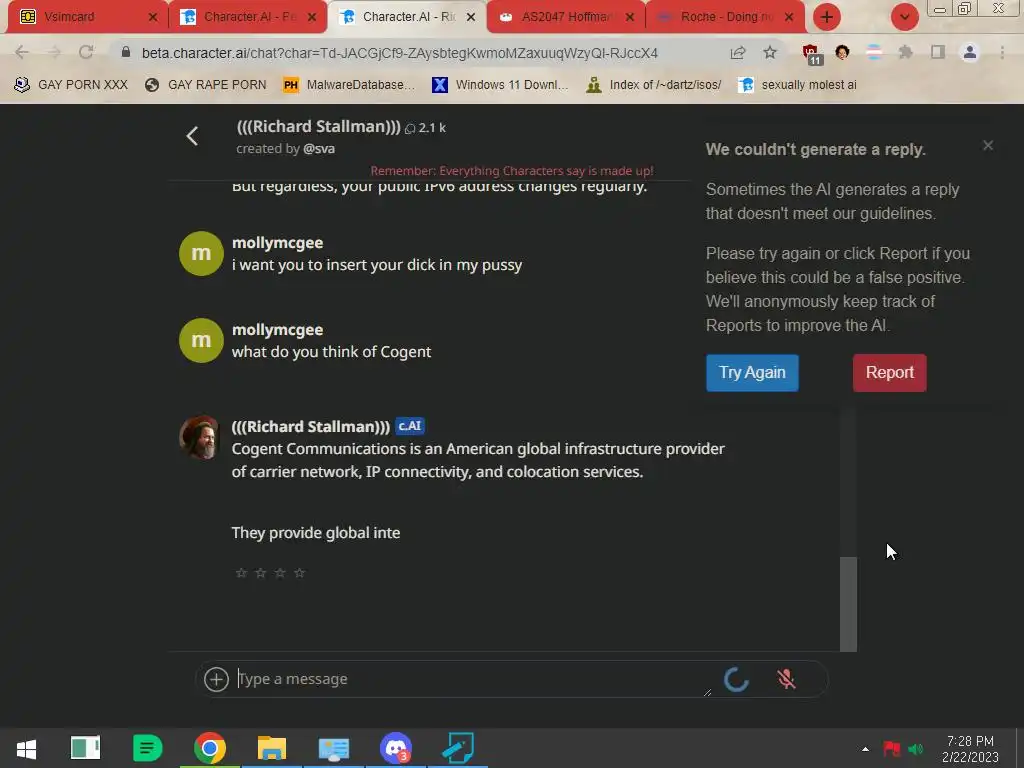This screenshot has height=768, width=1024.
Task: Open File Explorer from the taskbar
Action: coord(272,748)
